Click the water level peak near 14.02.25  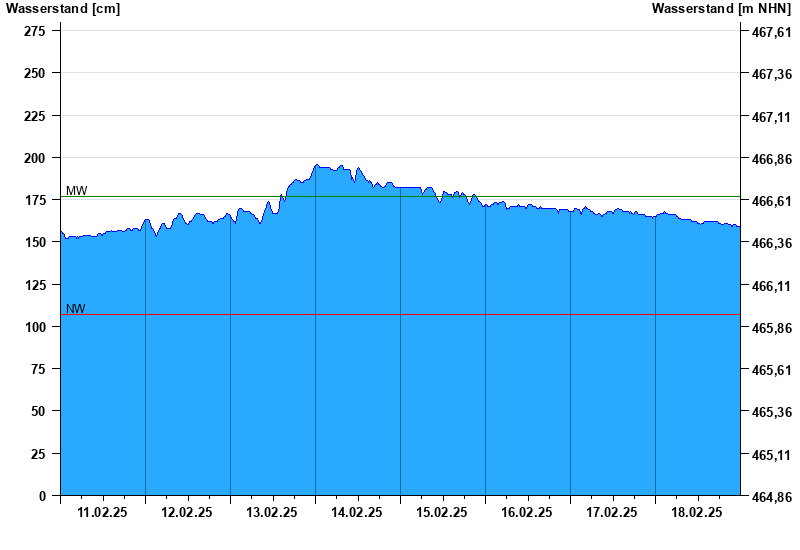[x=317, y=165]
